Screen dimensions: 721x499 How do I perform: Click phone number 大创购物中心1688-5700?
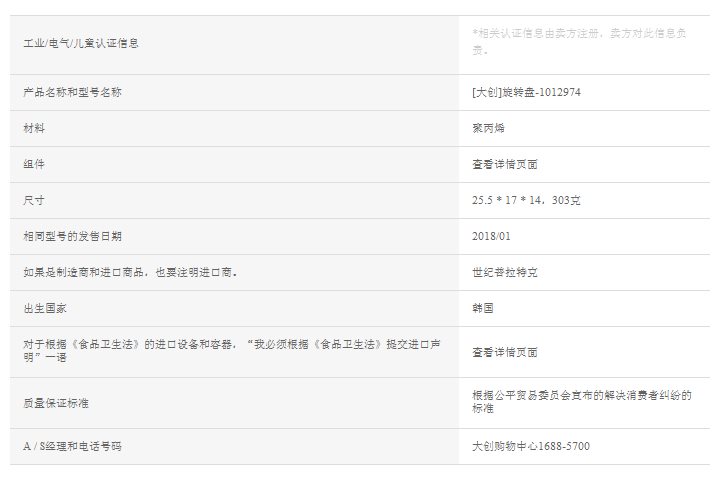point(530,446)
